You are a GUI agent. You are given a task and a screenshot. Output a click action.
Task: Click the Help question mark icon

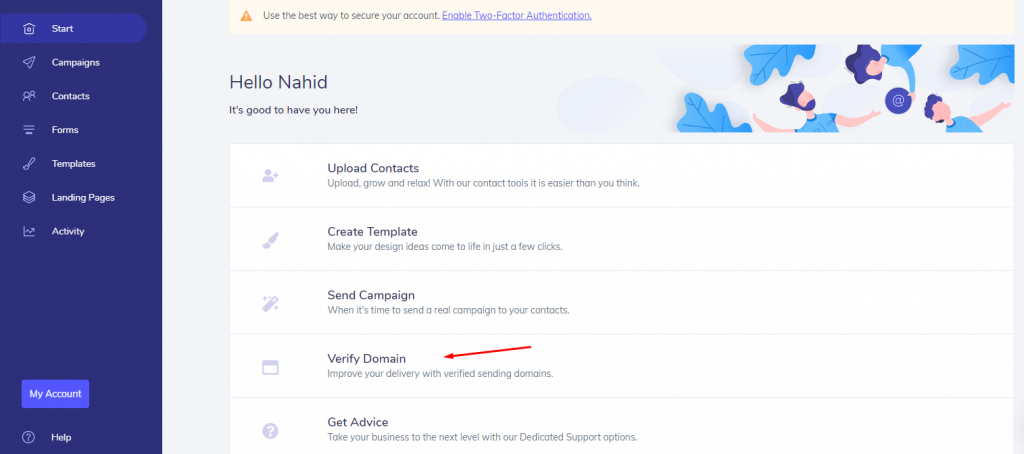pos(28,437)
